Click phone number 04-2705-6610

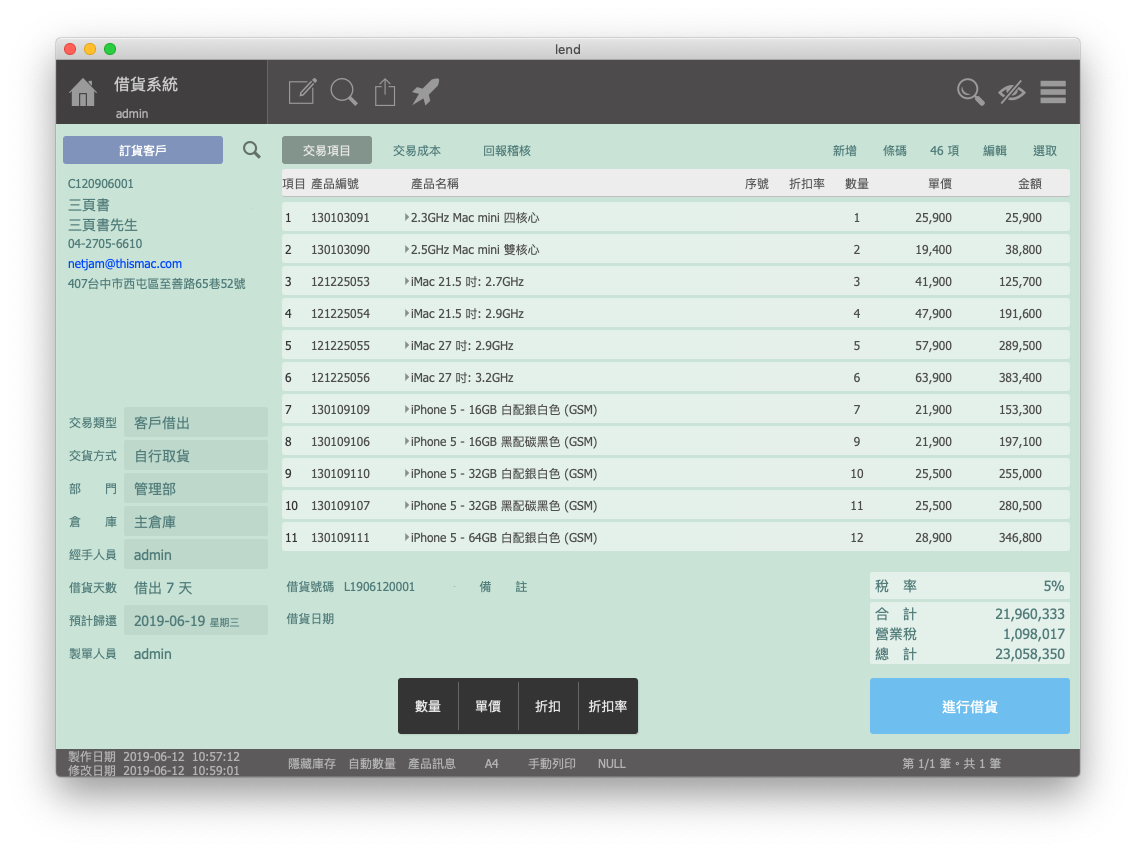(105, 244)
